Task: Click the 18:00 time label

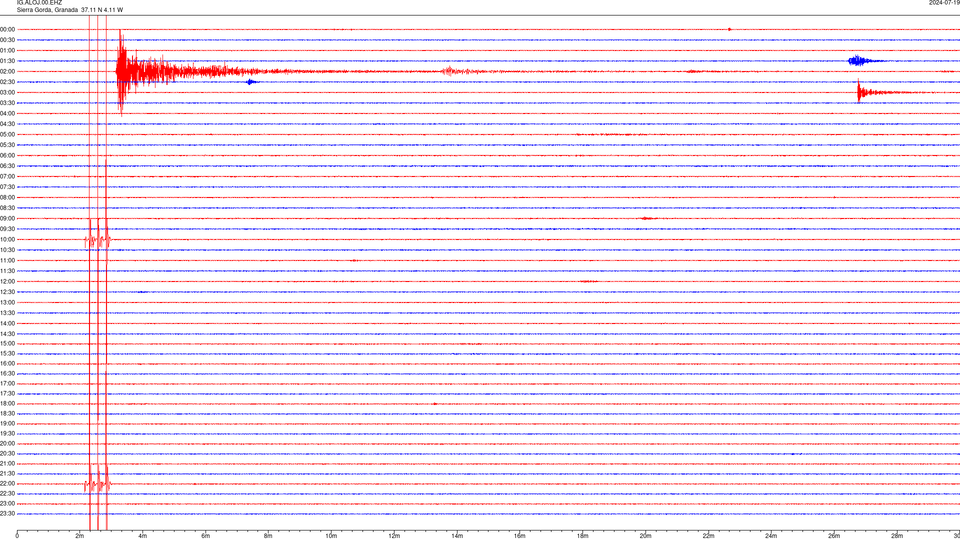Action: coord(7,404)
